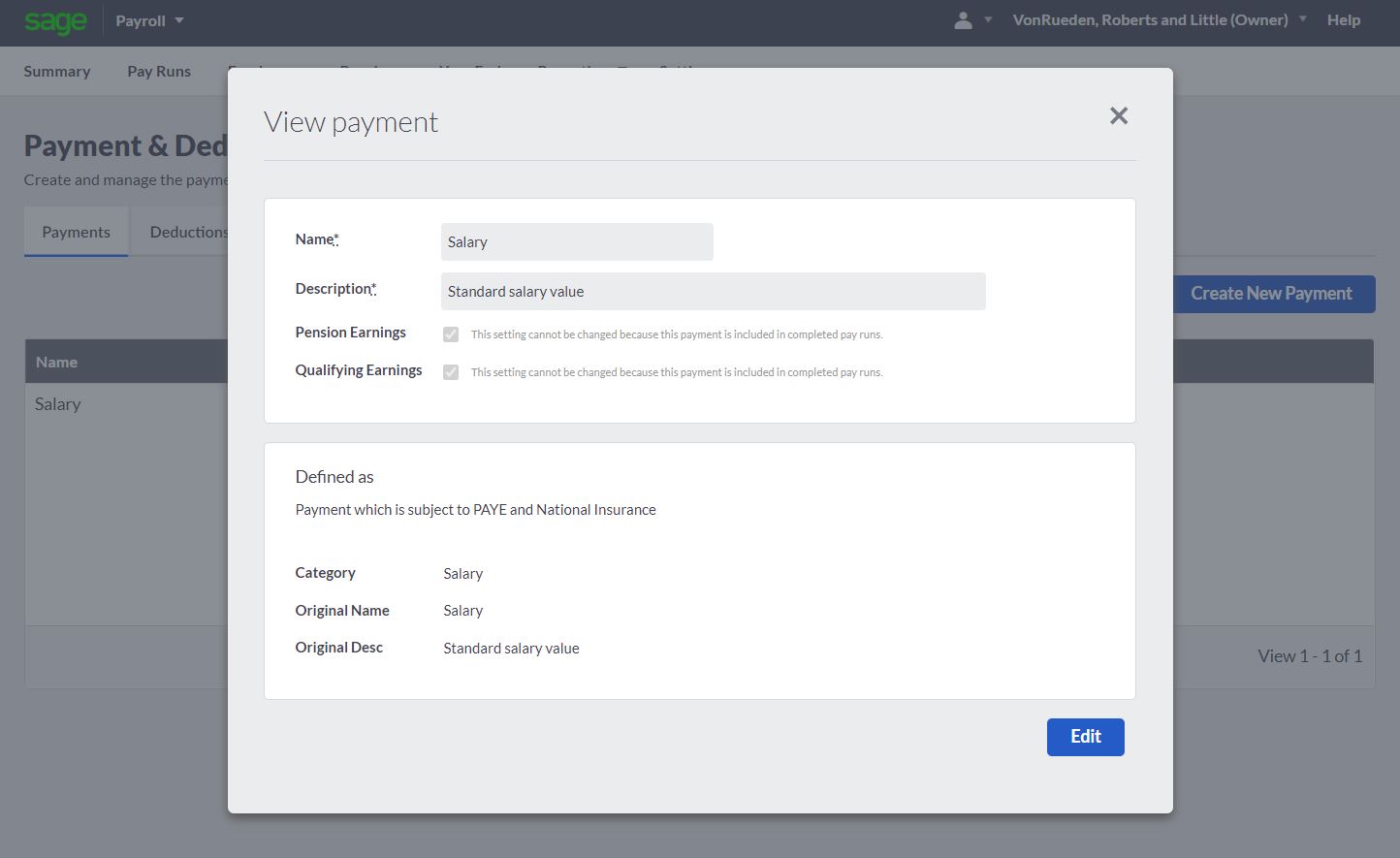Expand the arrow beside the user icon
Screen dimensions: 1400x858
[x=988, y=20]
